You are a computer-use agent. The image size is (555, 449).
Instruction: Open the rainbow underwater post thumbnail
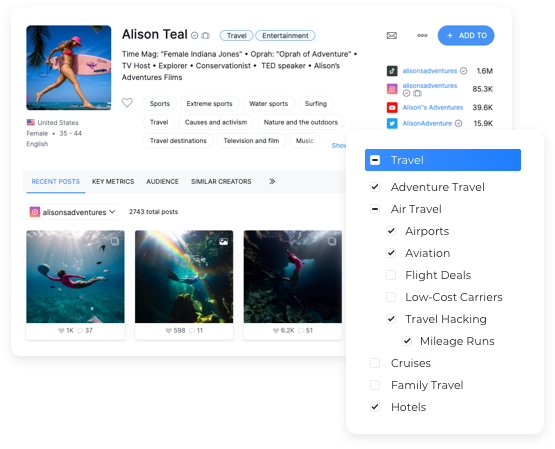point(184,277)
